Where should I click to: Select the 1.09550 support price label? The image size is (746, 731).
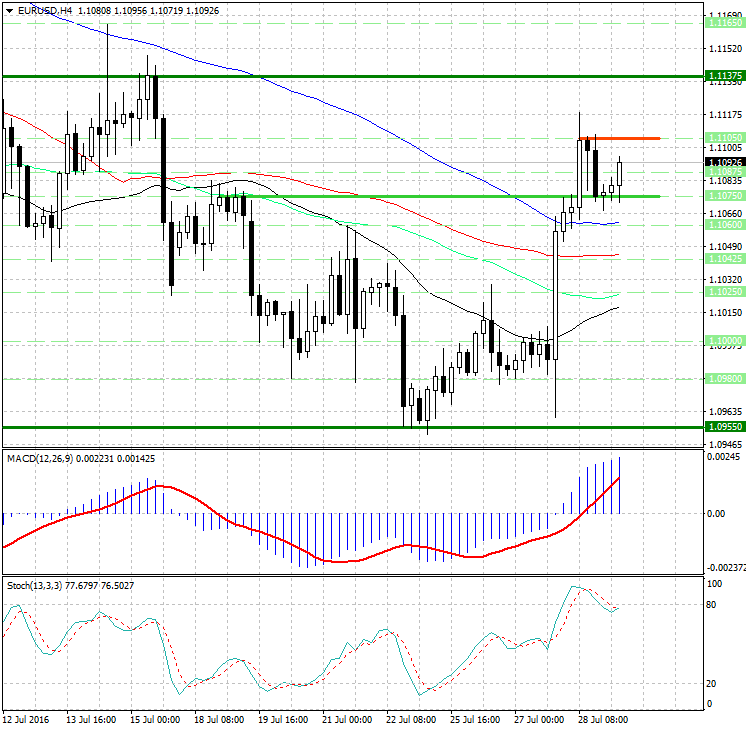(725, 427)
